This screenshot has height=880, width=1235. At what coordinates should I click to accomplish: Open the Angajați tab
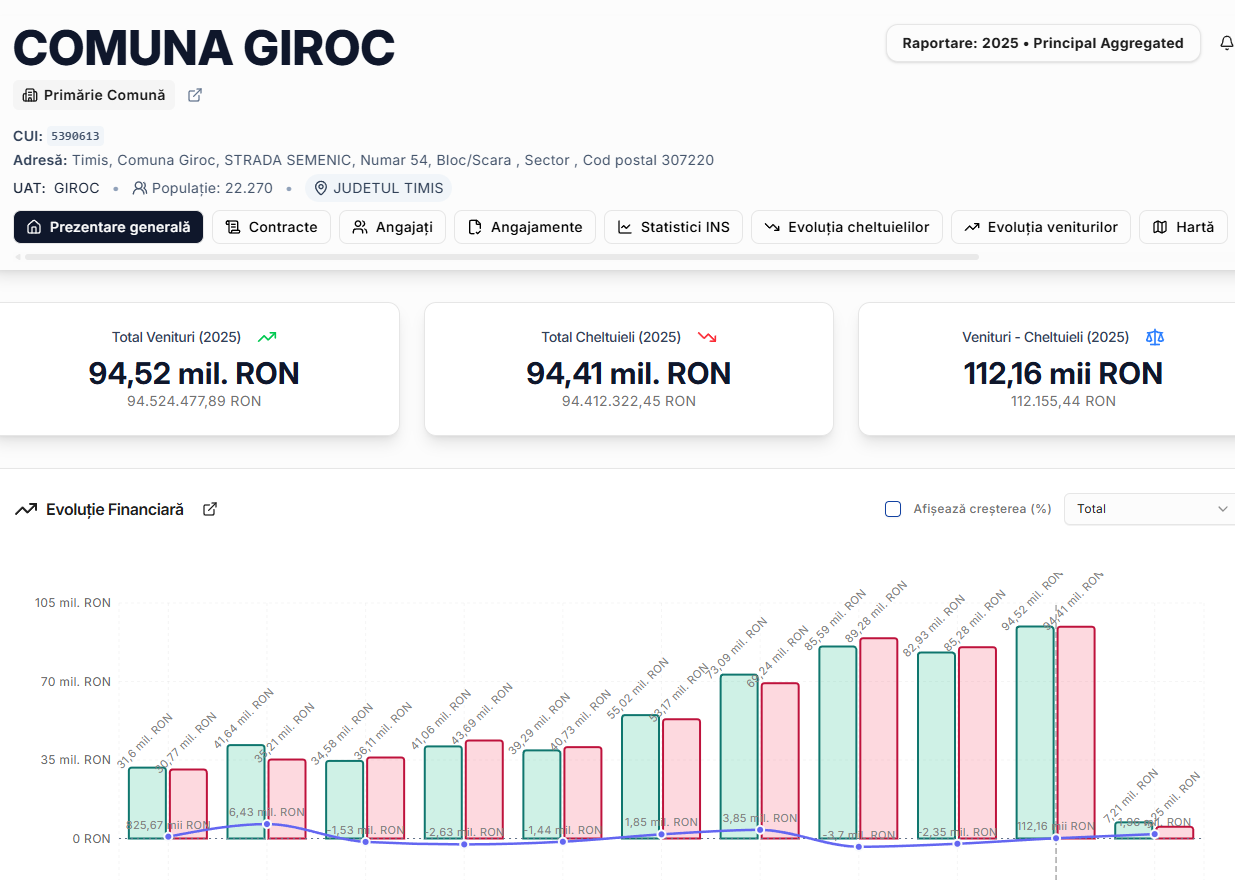click(x=392, y=227)
